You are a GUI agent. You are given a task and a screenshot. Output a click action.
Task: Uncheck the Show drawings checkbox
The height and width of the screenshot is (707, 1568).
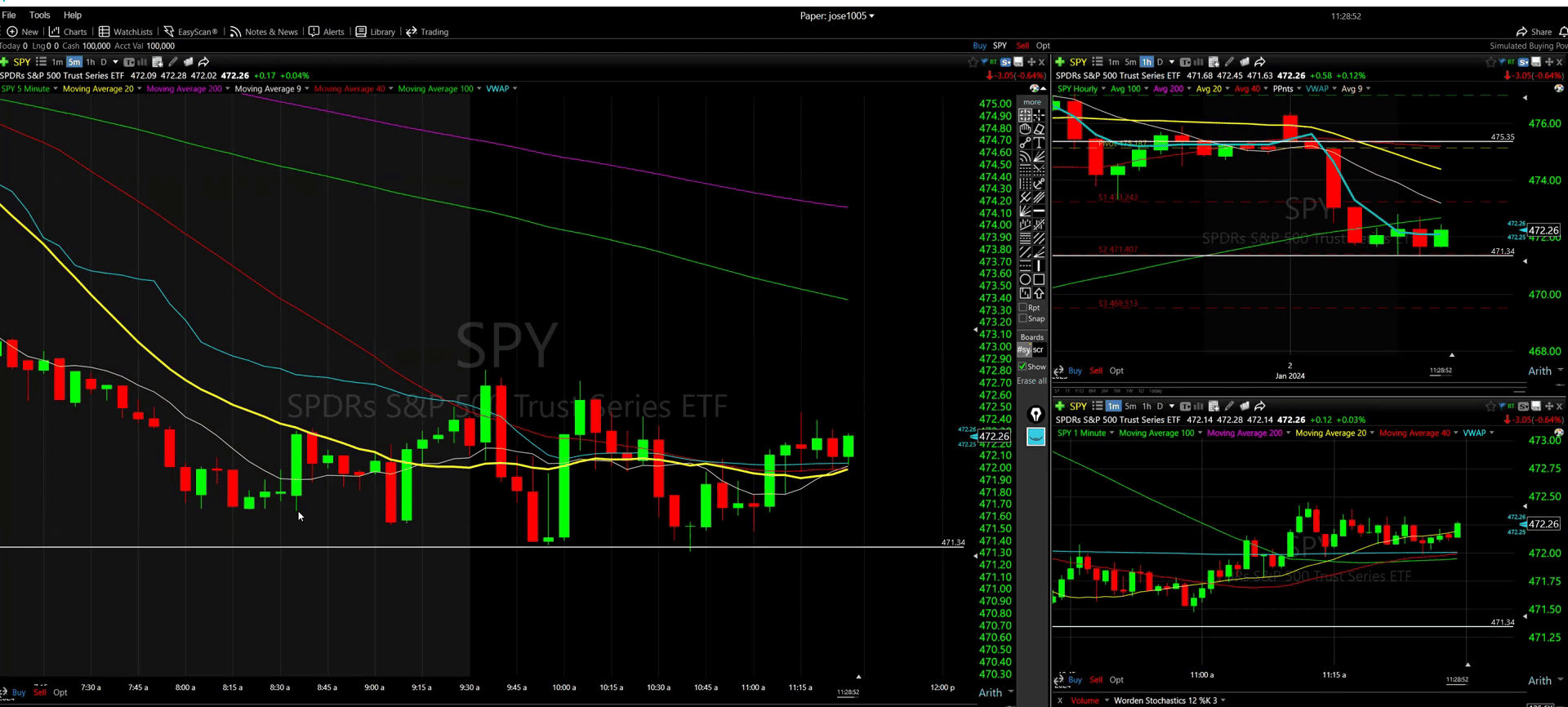(x=1023, y=367)
